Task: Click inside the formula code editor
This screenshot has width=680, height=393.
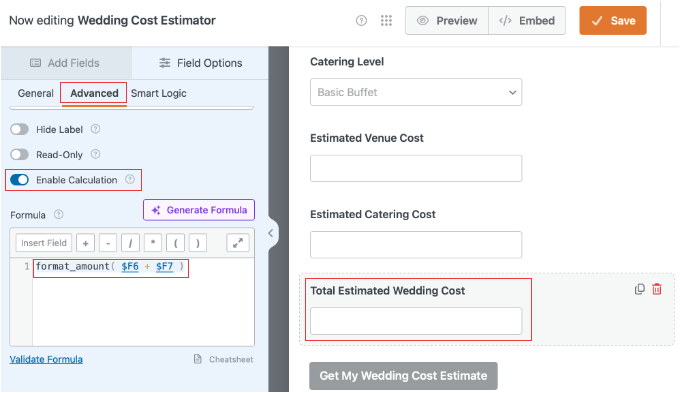Action: click(x=143, y=302)
